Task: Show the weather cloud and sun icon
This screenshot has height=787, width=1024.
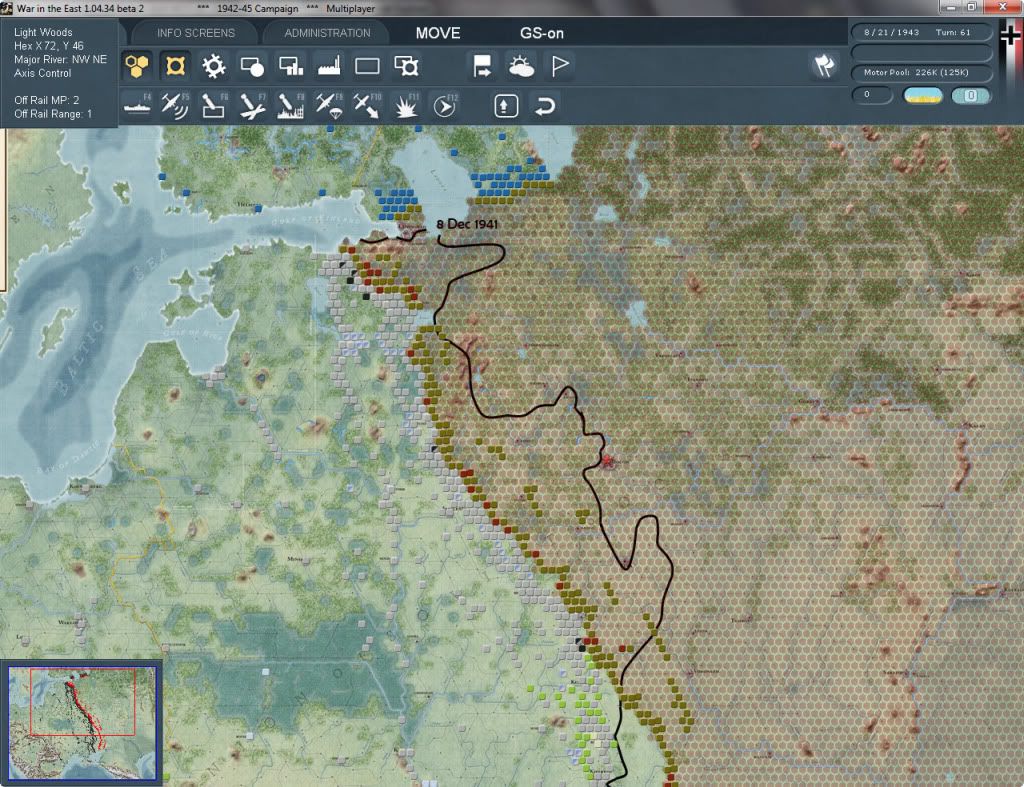Action: pyautogui.click(x=520, y=66)
